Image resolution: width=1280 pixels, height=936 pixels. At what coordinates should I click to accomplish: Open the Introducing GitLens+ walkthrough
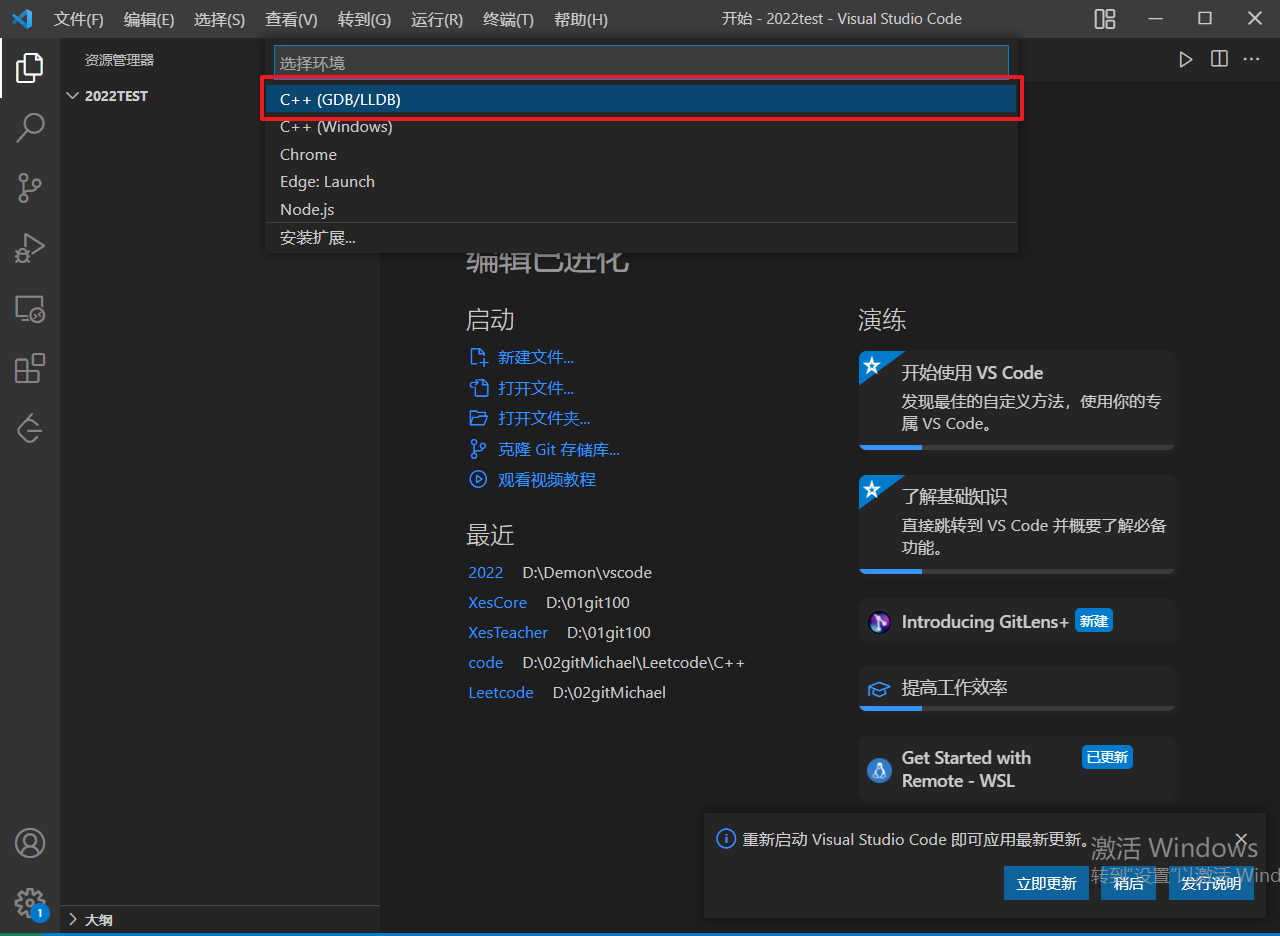[1017, 622]
